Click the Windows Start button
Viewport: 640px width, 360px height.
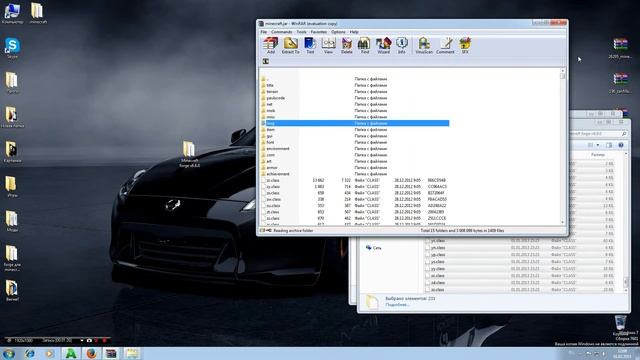[9, 353]
